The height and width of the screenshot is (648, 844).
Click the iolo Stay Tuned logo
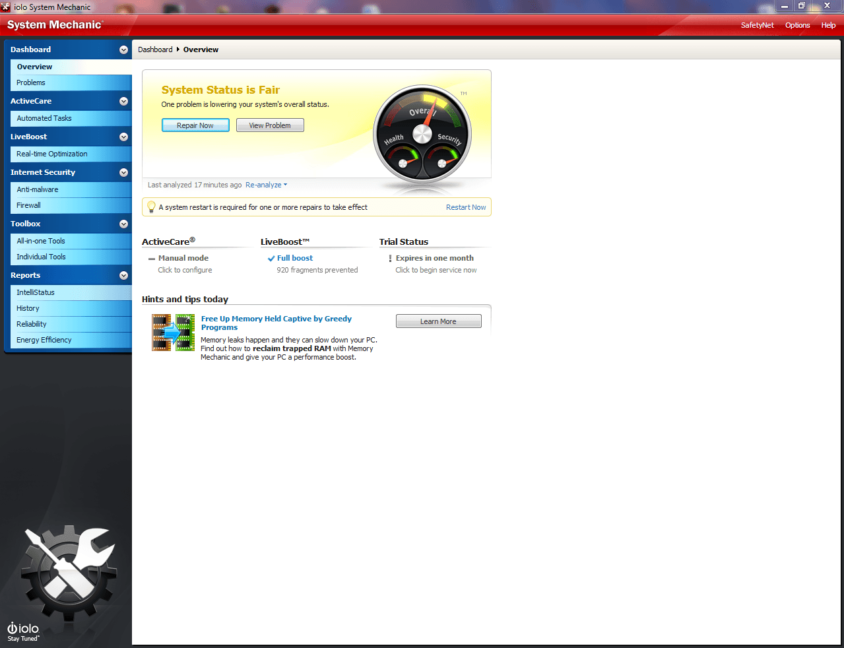(23, 630)
